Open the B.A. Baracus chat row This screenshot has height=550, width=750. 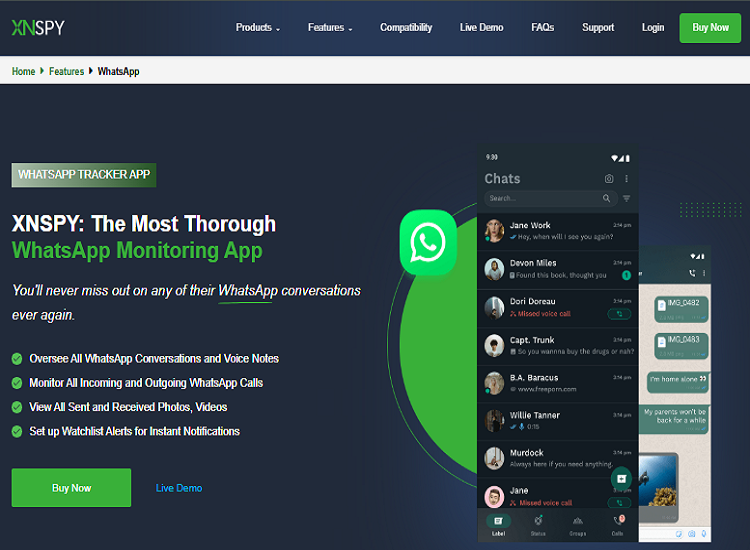(558, 384)
